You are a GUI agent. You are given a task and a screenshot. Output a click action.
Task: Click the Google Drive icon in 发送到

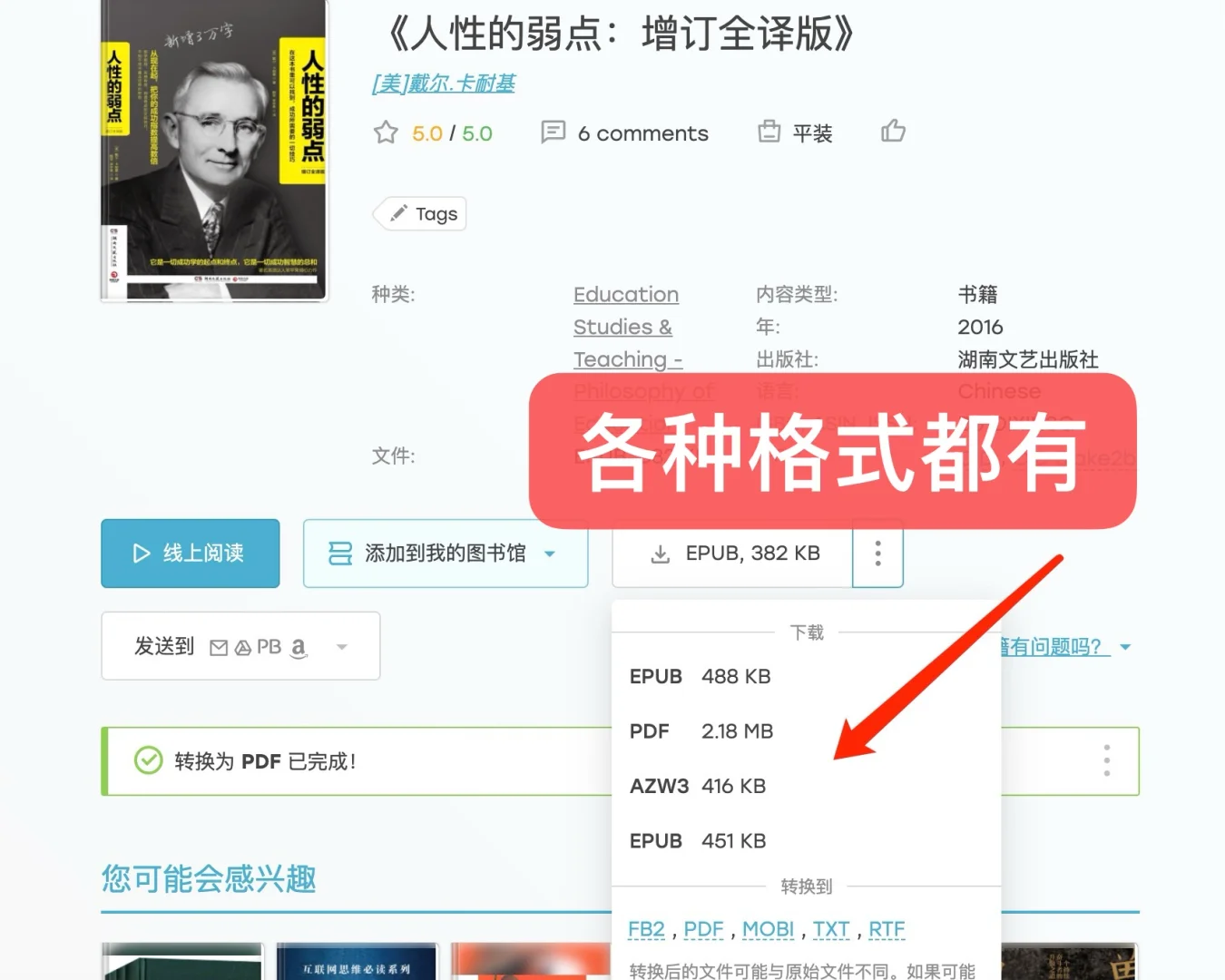243,648
